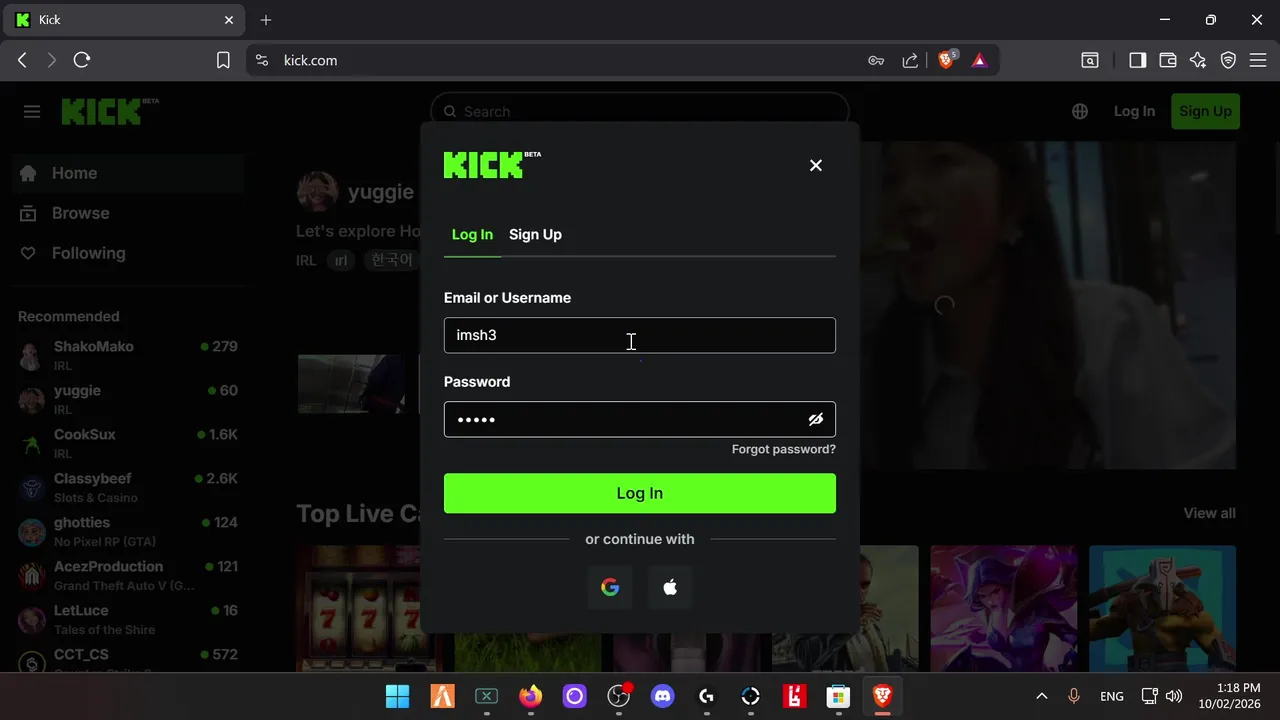Click the ENG language indicator

1111,696
